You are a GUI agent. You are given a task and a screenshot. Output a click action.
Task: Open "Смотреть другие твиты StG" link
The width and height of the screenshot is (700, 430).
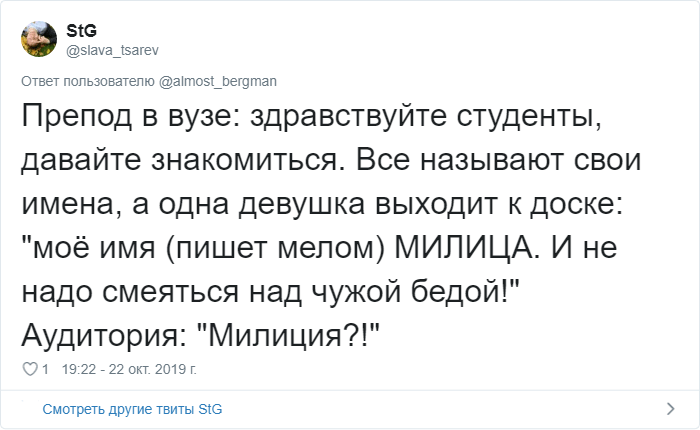[x=130, y=409]
